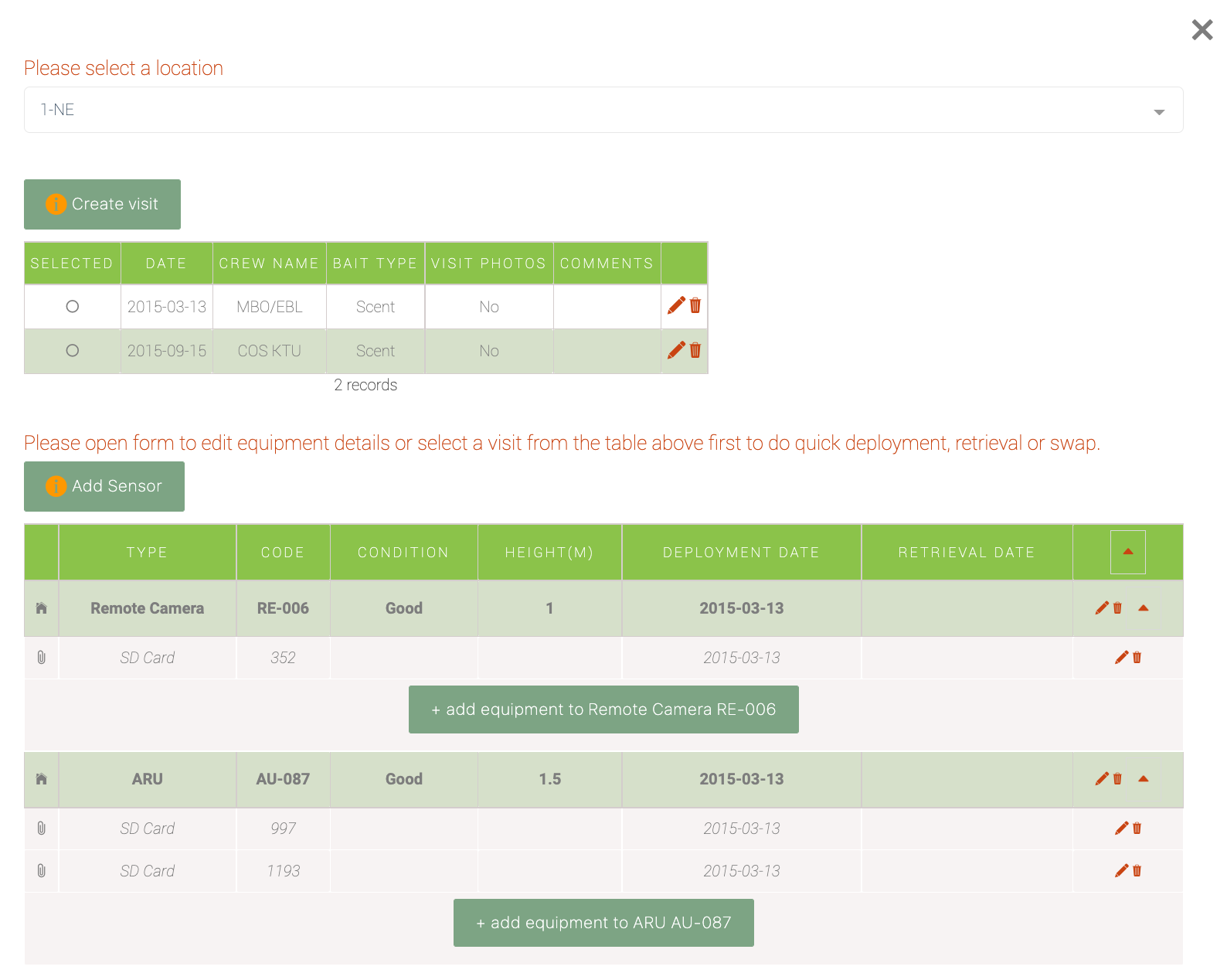1227x980 pixels.
Task: Click the DATE column header in visits
Action: [x=167, y=264]
